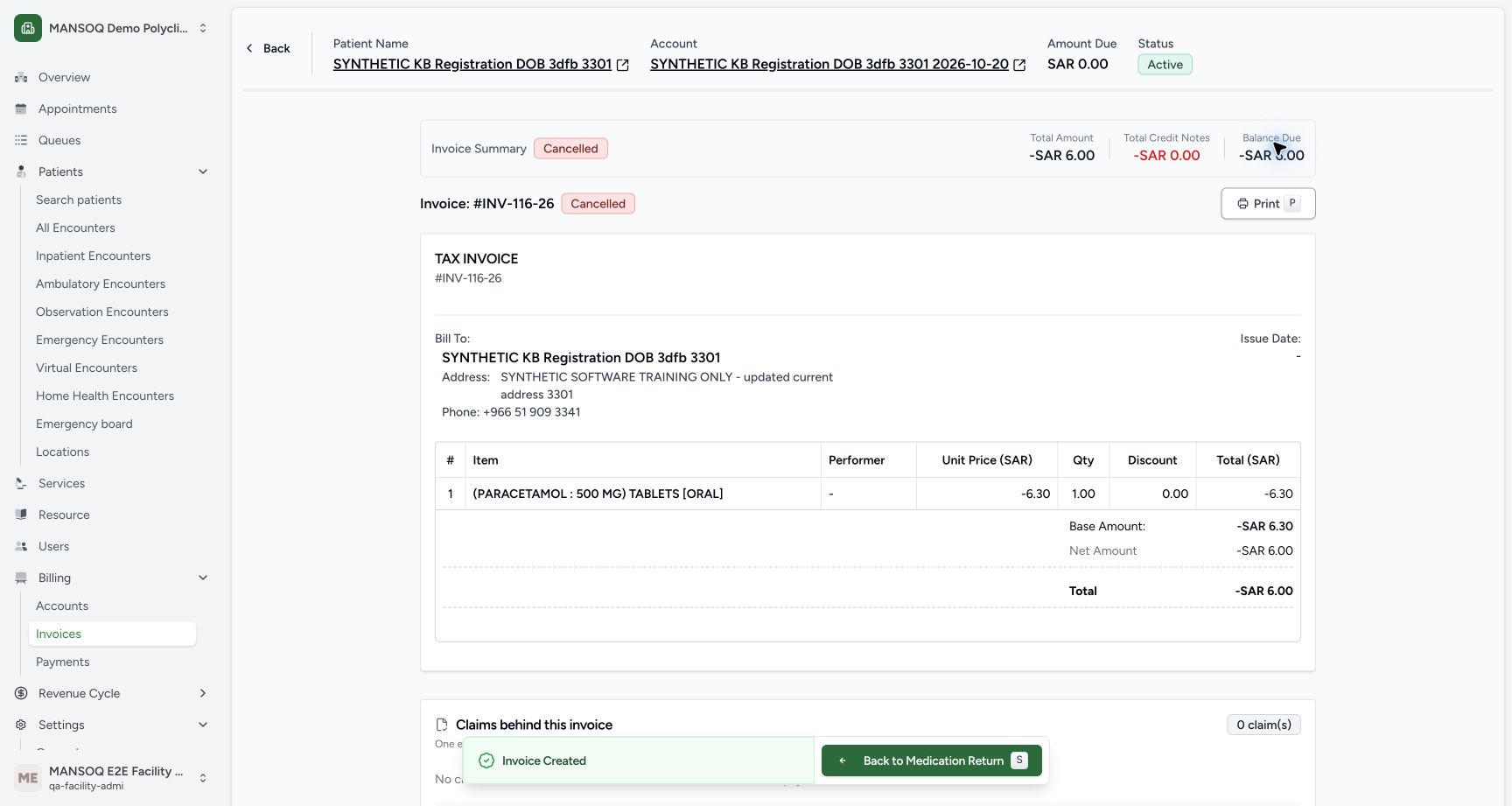The width and height of the screenshot is (1512, 806).
Task: Open Locations under Patients
Action: (62, 452)
